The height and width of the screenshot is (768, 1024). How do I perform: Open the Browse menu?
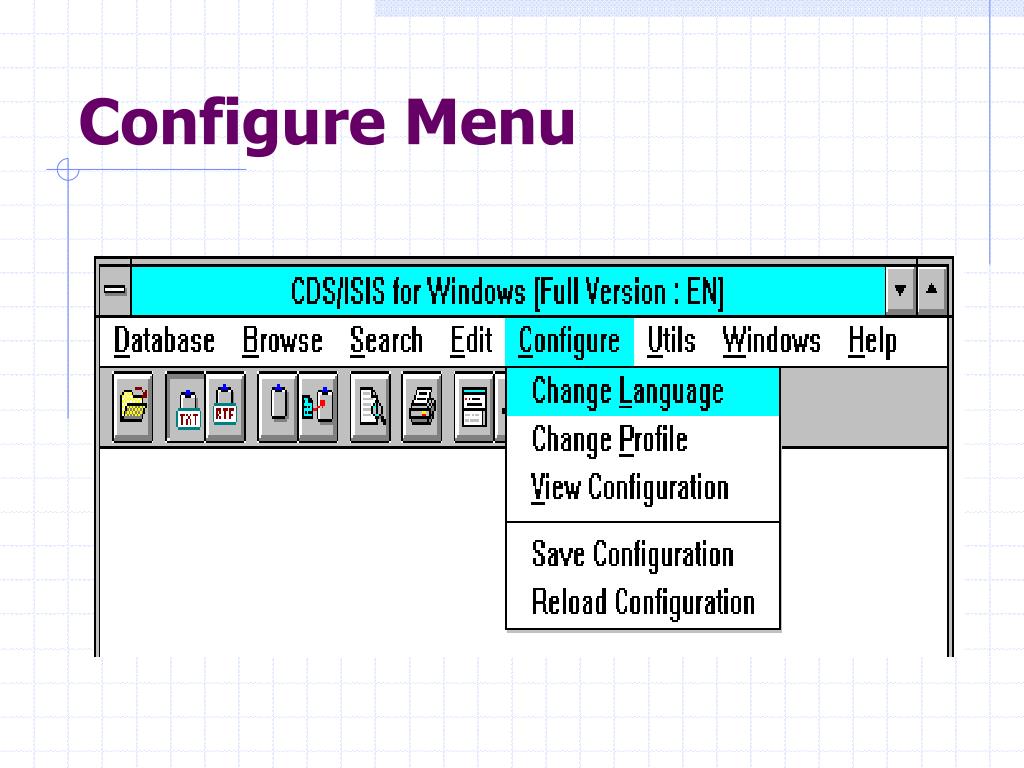(x=282, y=341)
